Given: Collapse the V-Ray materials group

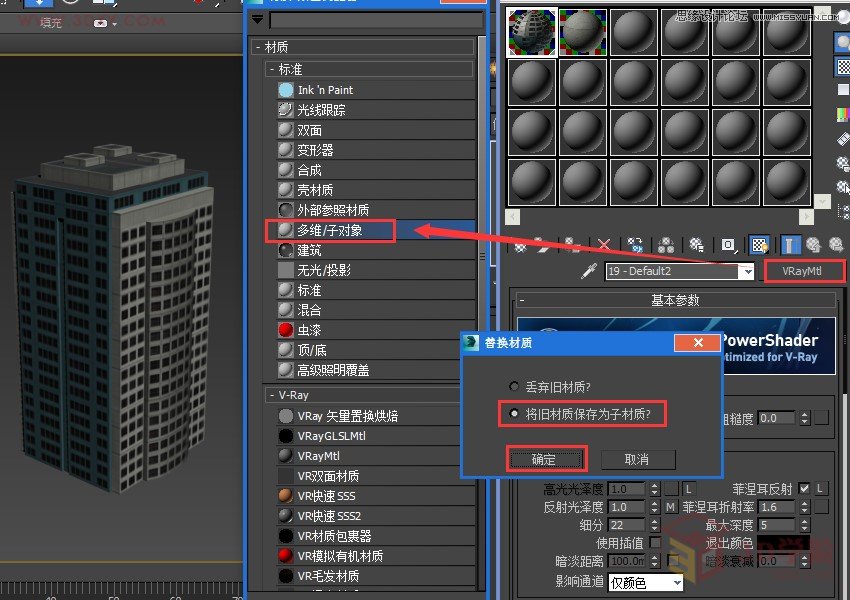Looking at the screenshot, I should pyautogui.click(x=271, y=396).
